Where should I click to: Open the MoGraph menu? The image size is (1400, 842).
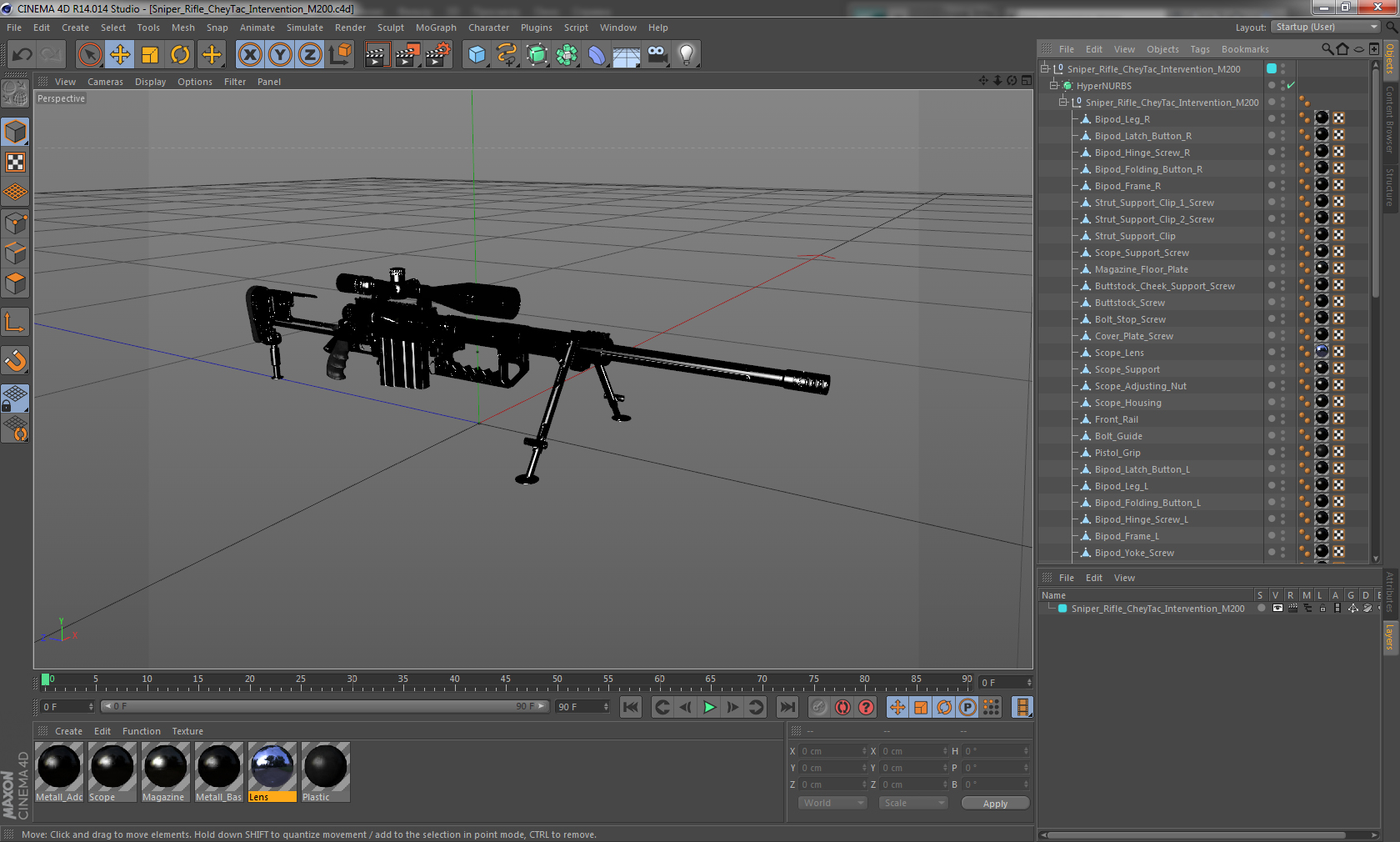pos(436,28)
